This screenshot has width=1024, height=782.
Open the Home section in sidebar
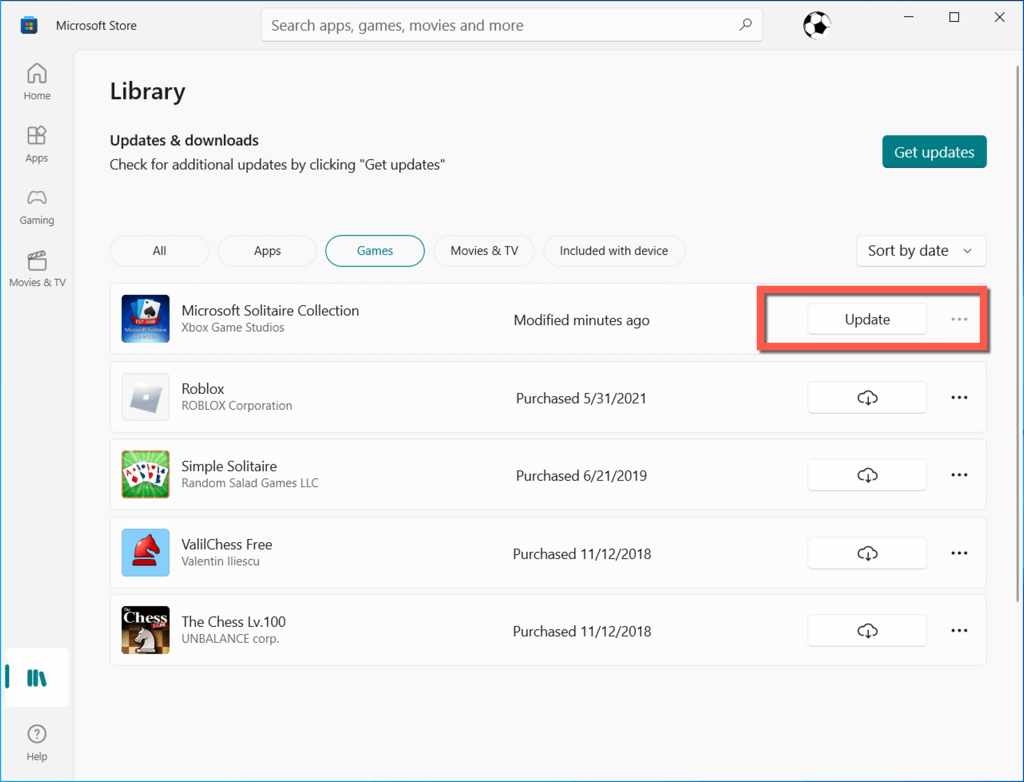point(37,82)
